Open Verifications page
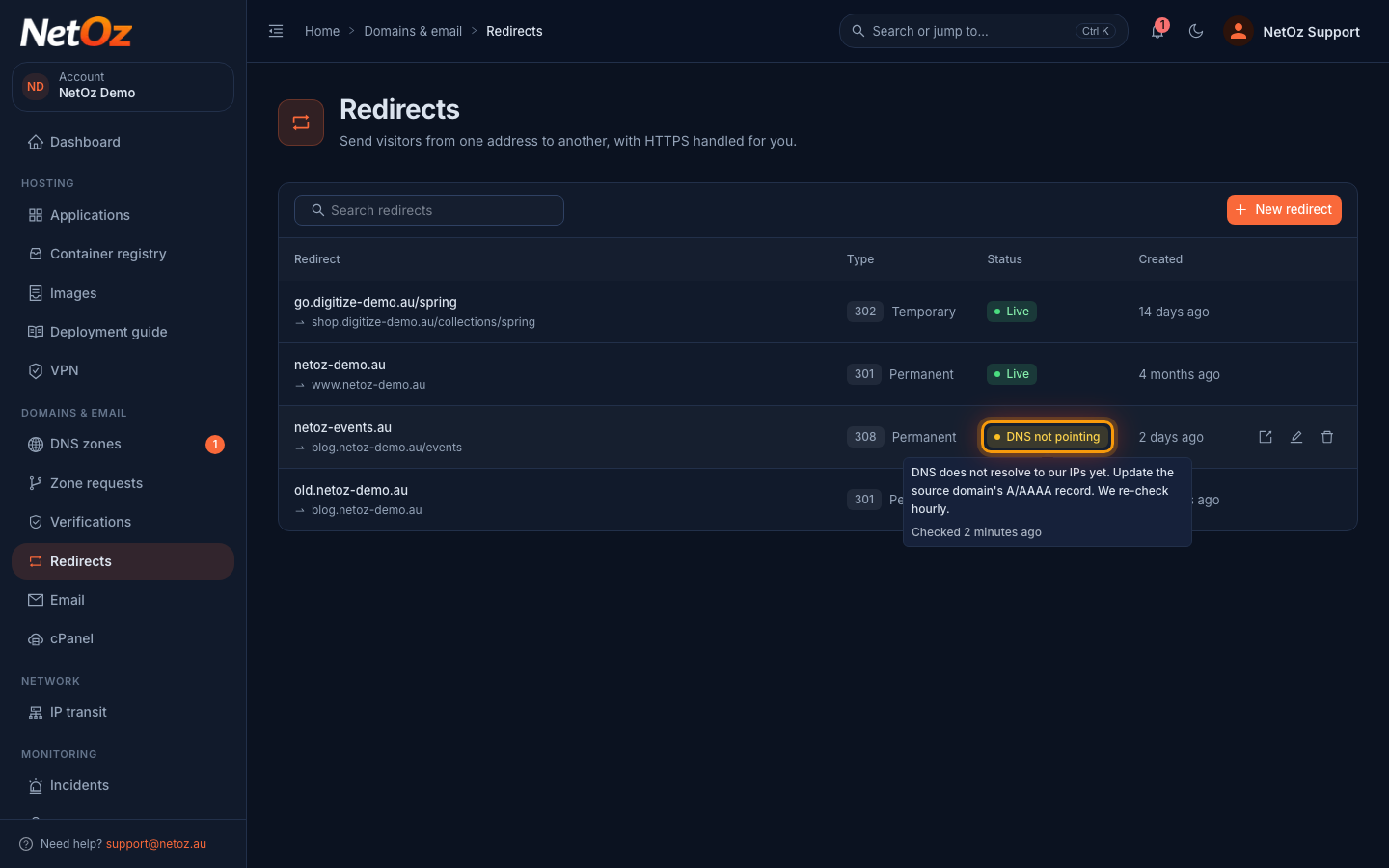1389x868 pixels. coord(123,522)
